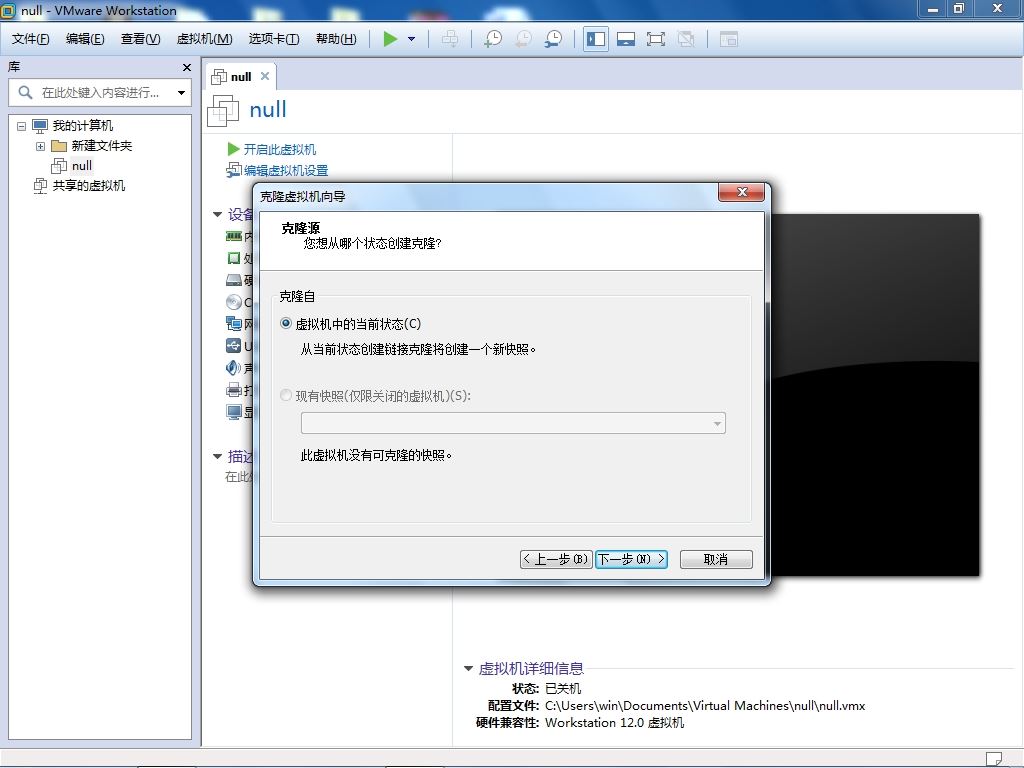Screen dimensions: 1024x768
Task: Collapse the 我的计算机 tree node
Action: tap(22, 126)
